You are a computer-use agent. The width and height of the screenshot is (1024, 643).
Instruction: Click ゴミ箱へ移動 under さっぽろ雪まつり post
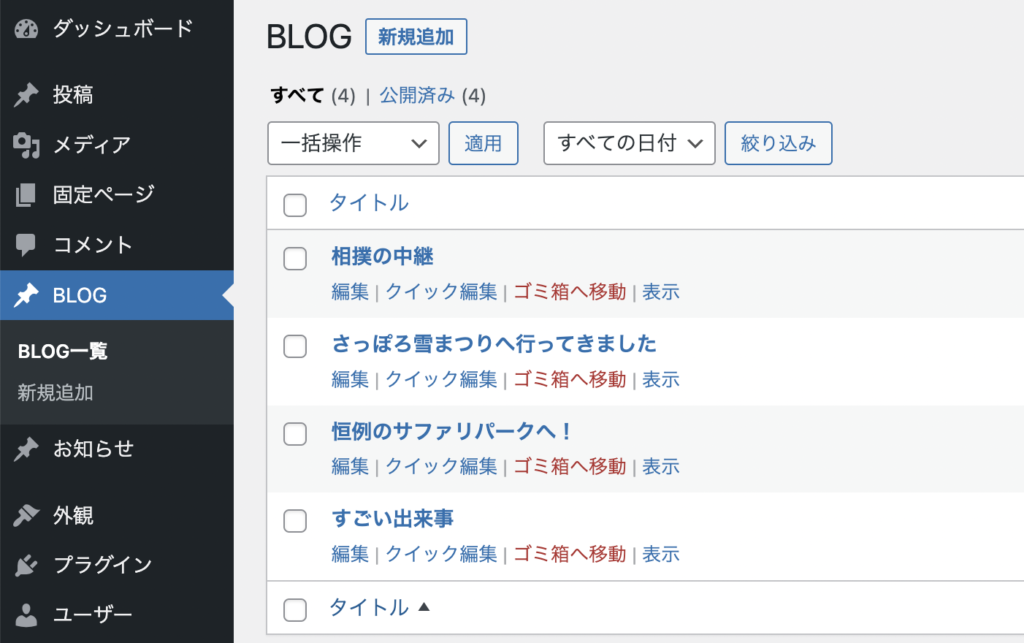pos(569,380)
